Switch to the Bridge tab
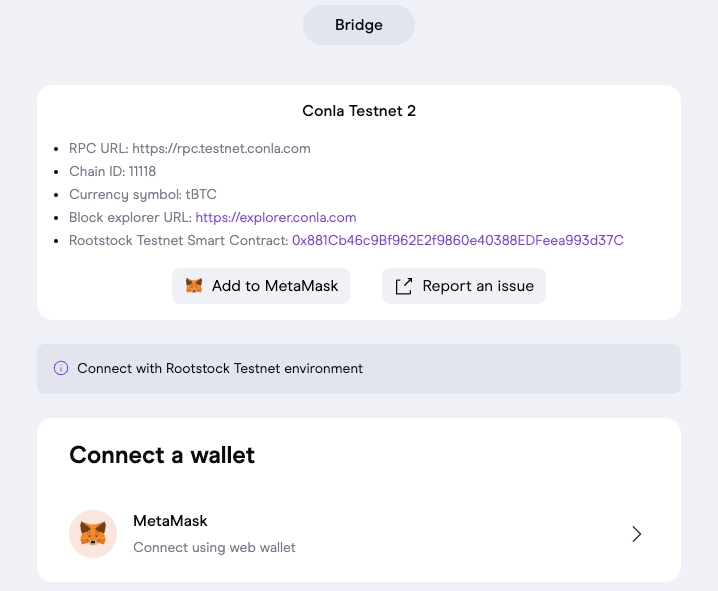718x591 pixels. (x=359, y=25)
